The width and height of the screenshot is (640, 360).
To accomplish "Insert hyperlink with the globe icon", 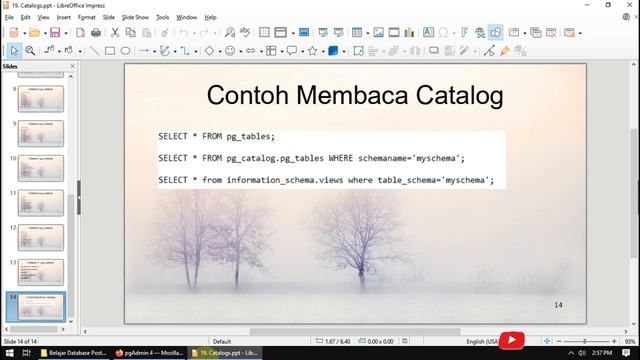I will tap(480, 33).
